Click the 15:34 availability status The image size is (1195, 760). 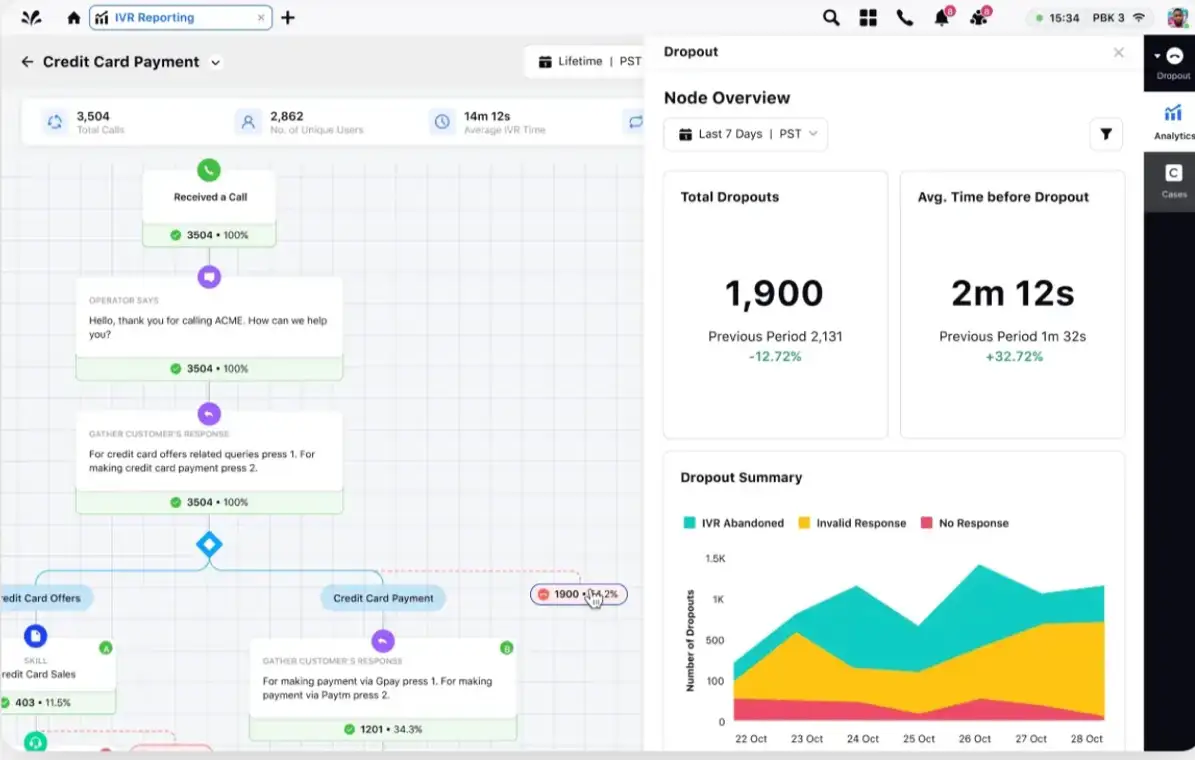[1056, 18]
